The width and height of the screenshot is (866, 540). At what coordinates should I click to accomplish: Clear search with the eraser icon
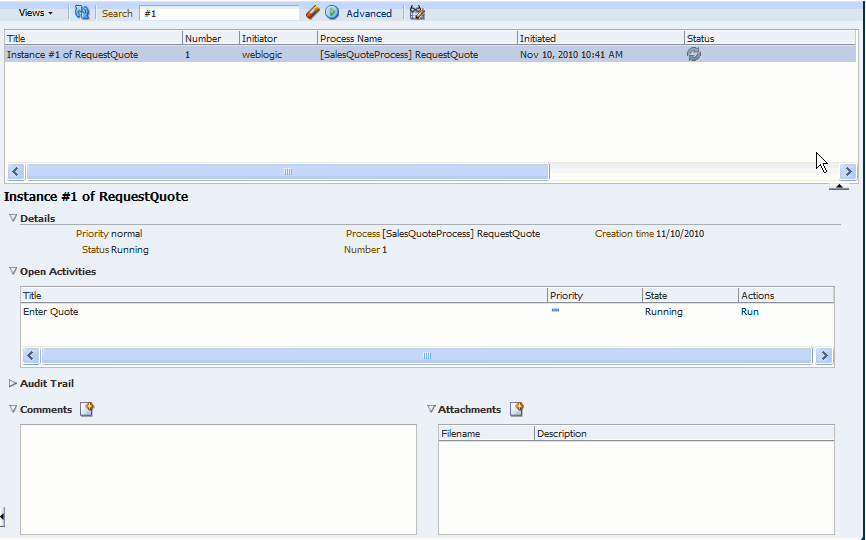point(313,12)
